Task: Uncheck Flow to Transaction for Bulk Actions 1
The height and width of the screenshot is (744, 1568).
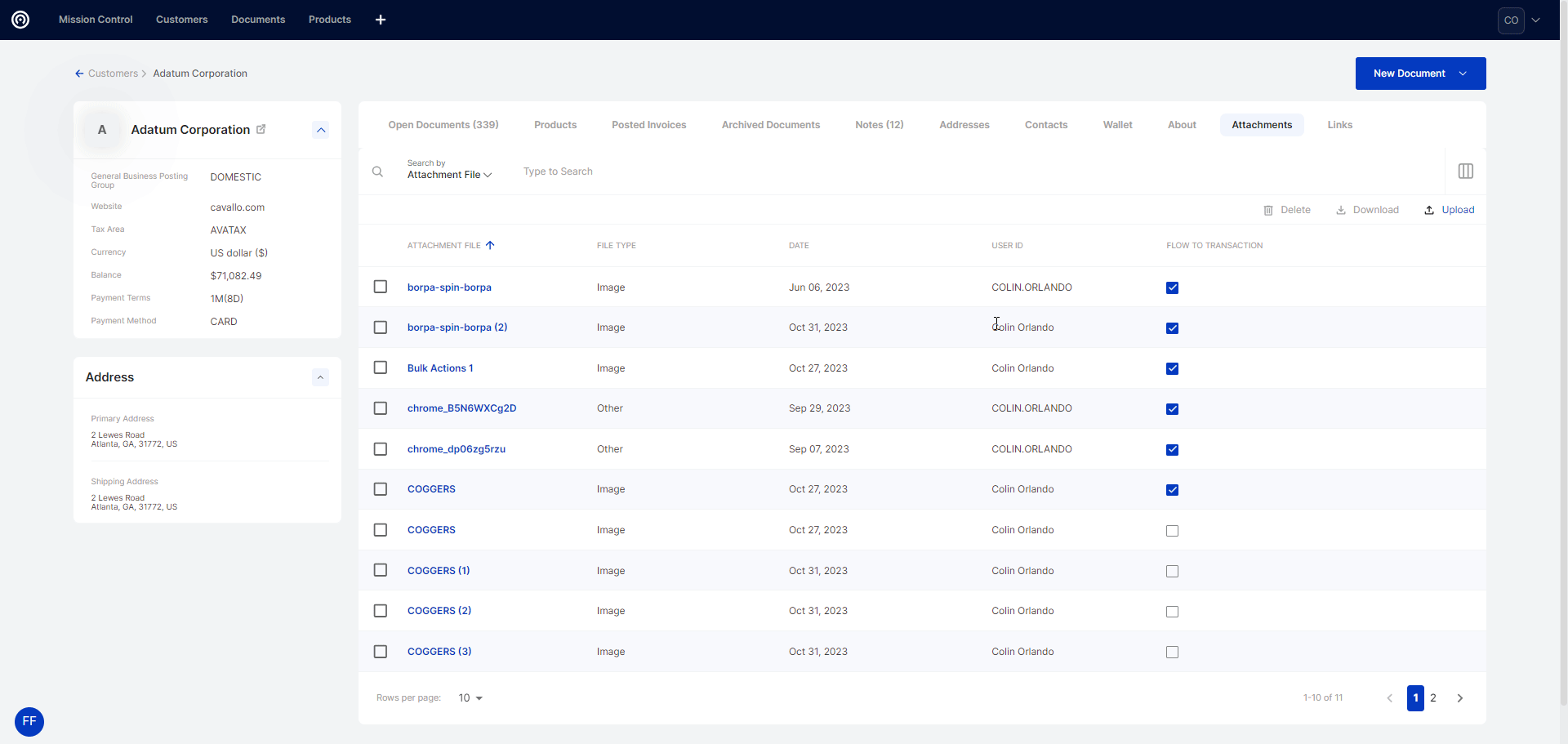Action: 1172,368
